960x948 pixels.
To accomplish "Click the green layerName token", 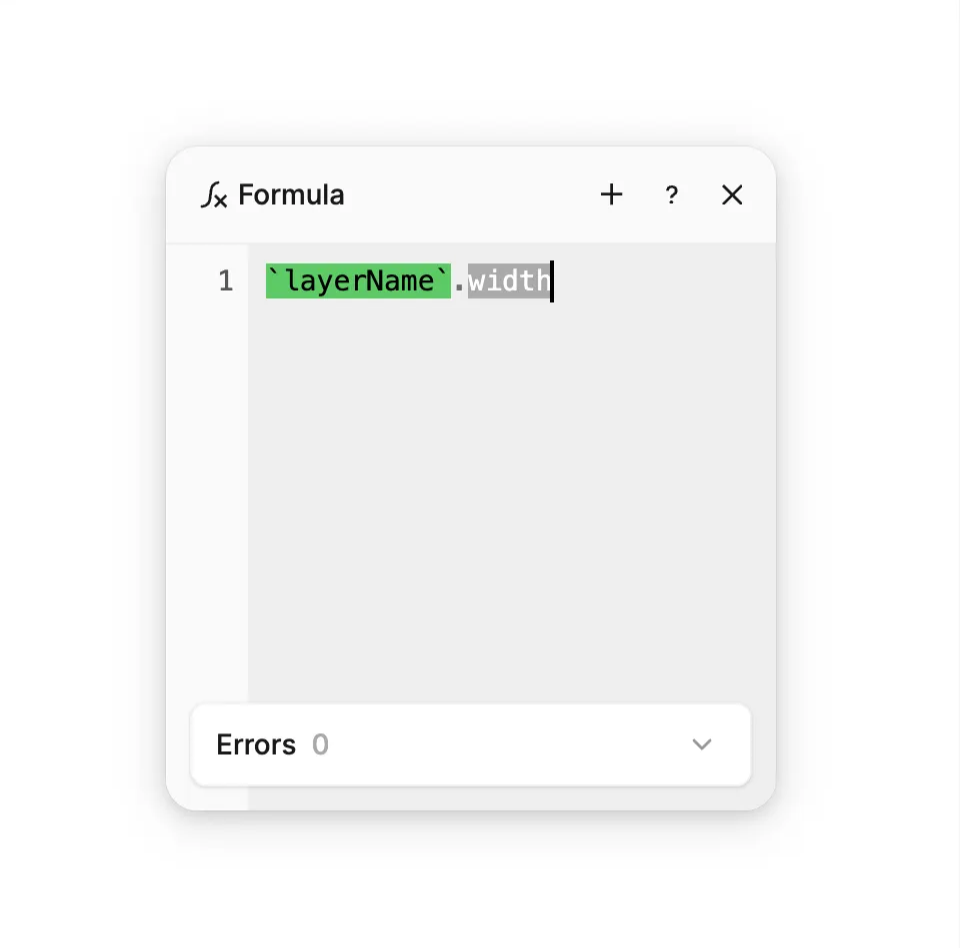I will tap(357, 281).
